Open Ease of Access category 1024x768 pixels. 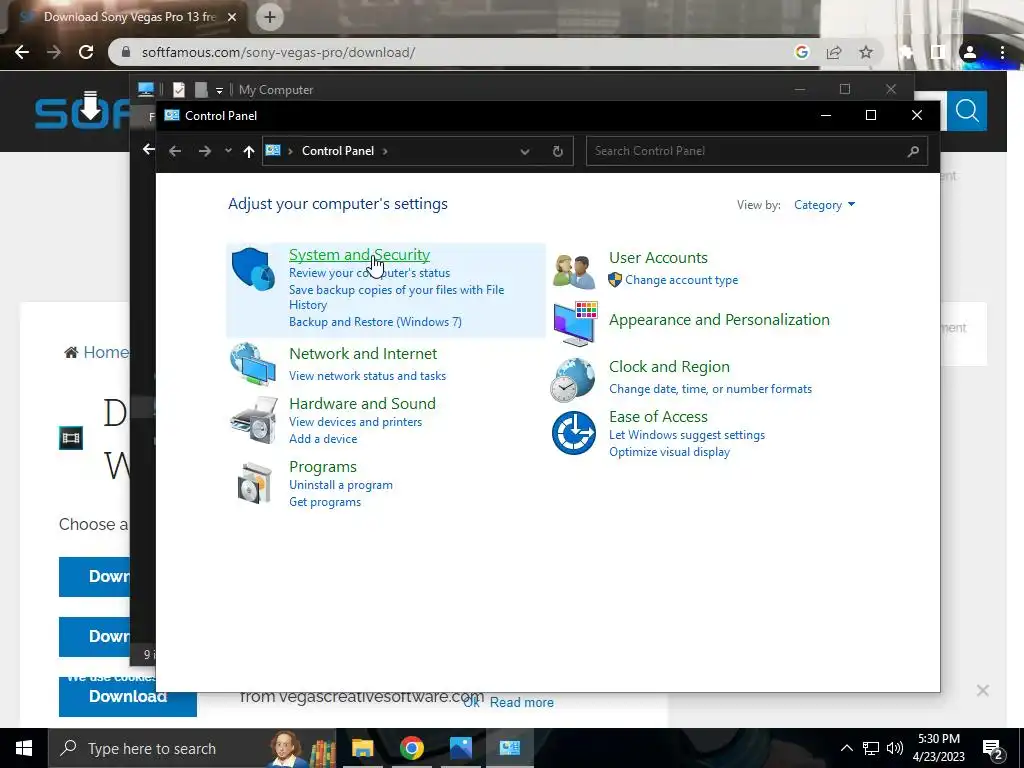[658, 417]
